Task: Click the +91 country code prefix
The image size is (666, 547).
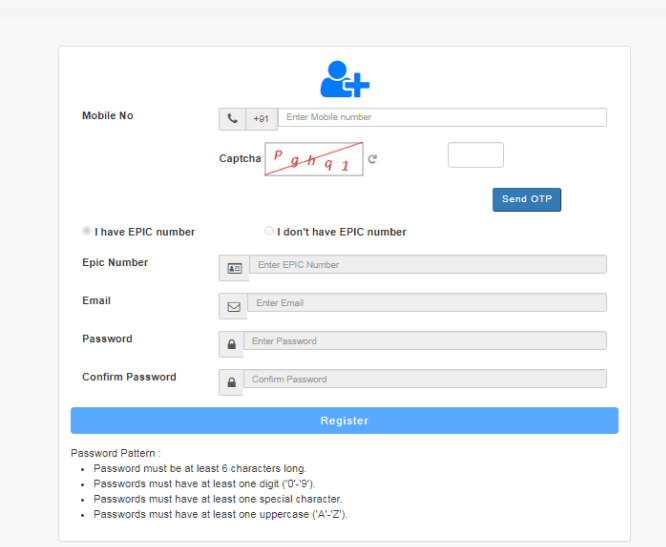Action: [x=261, y=119]
